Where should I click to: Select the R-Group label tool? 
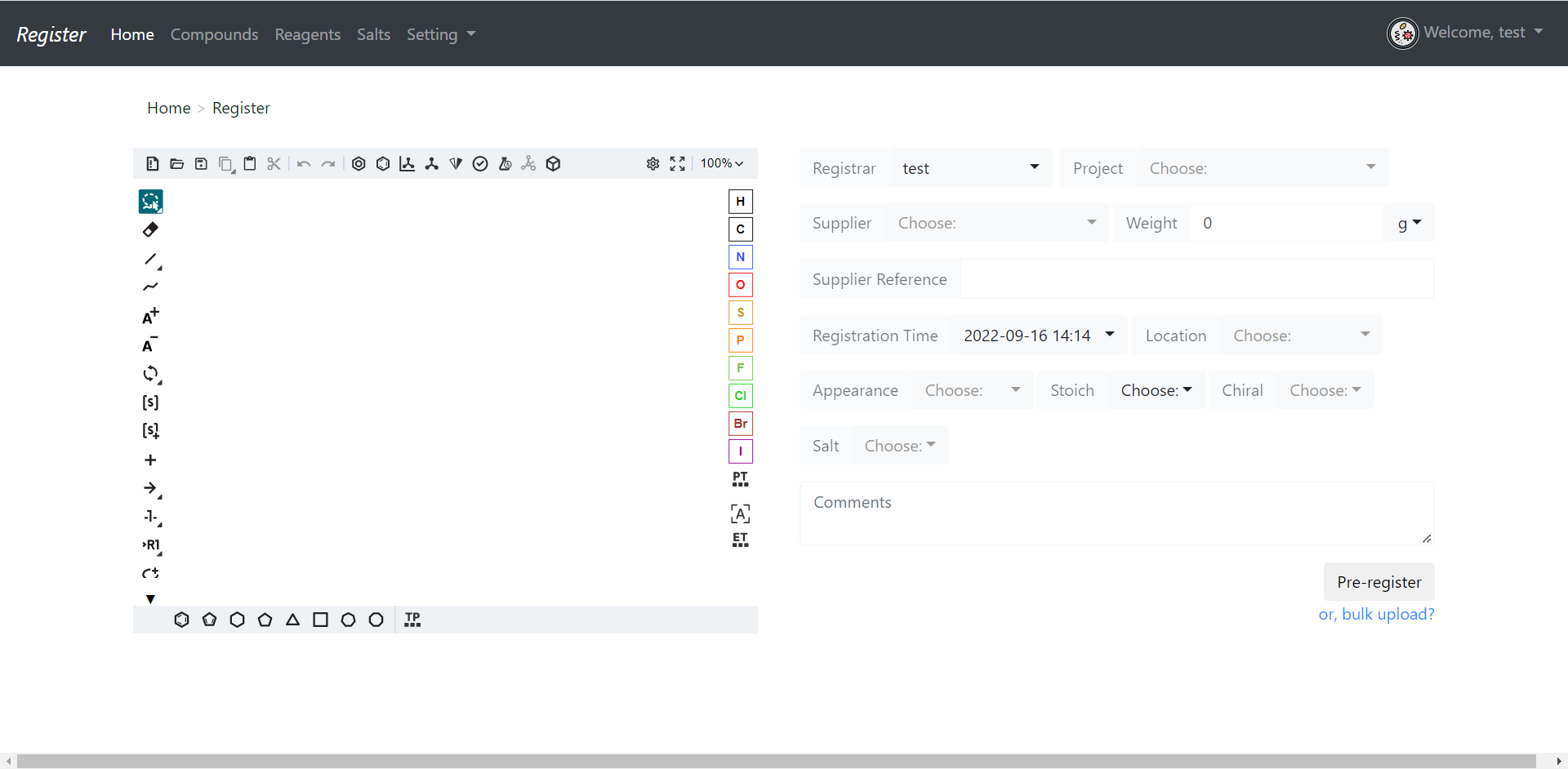coord(150,545)
